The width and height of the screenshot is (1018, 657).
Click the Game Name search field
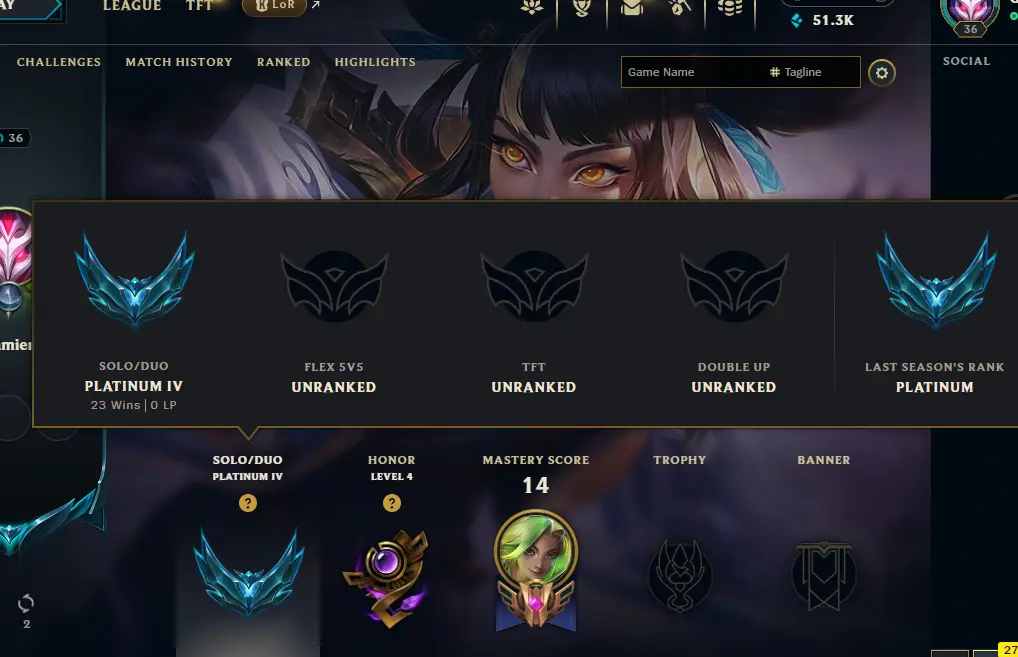[741, 72]
